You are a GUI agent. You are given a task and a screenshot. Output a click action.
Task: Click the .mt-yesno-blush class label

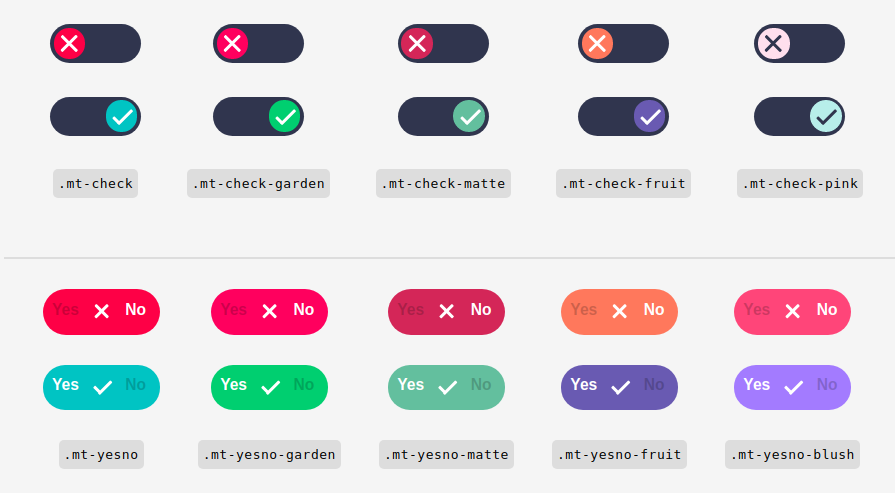[792, 455]
